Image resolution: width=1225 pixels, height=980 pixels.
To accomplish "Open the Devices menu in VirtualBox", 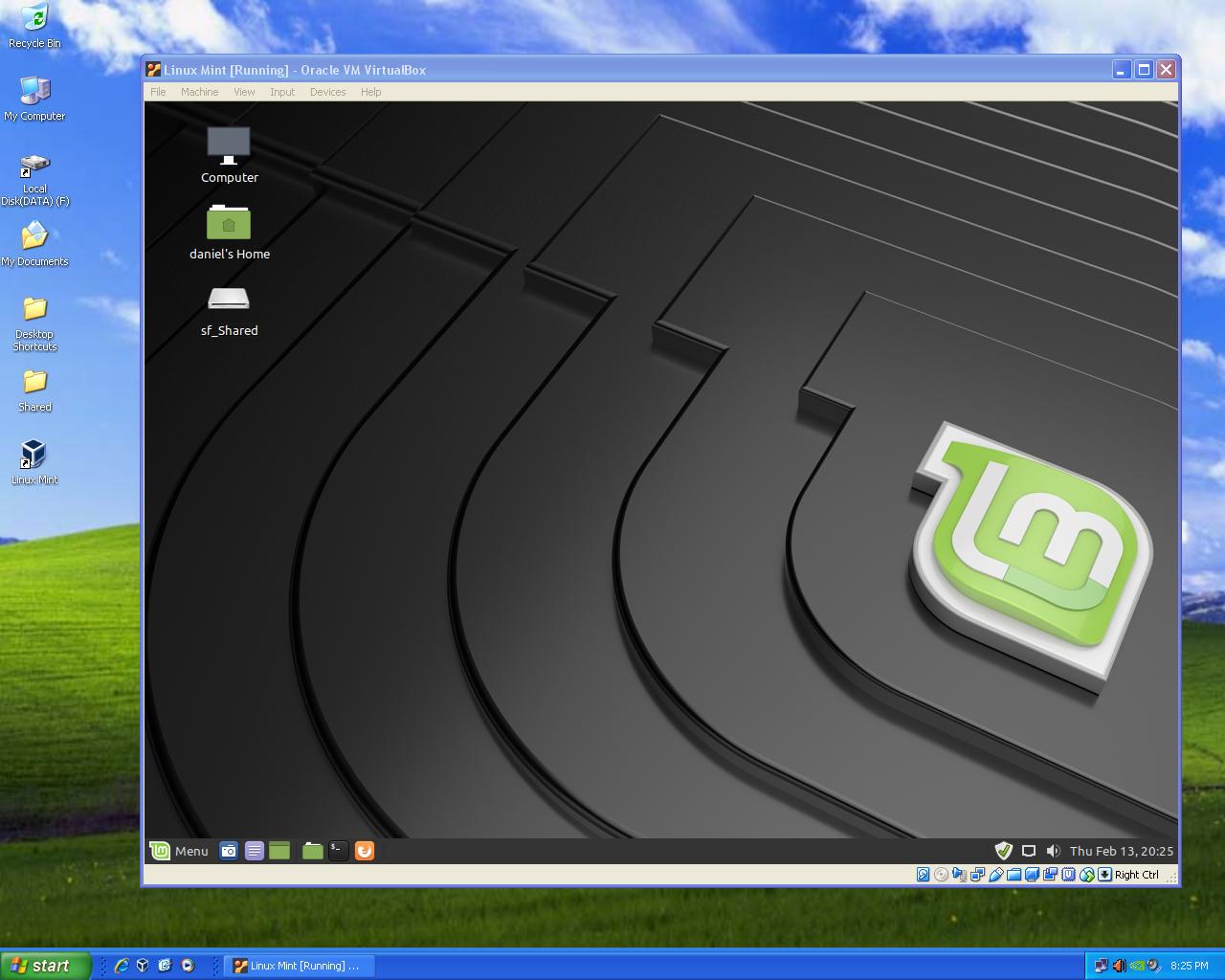I will point(327,92).
